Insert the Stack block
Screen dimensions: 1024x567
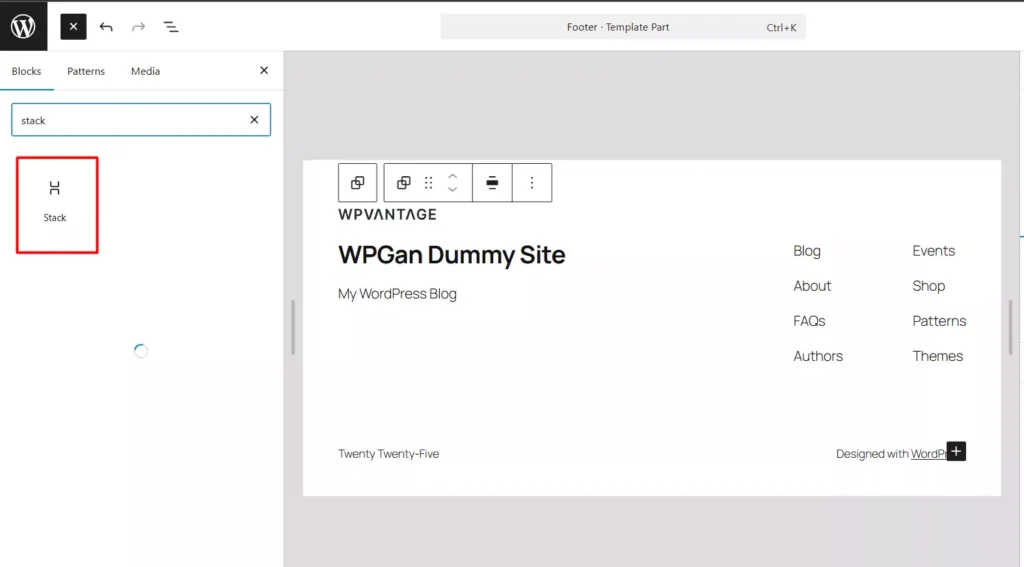click(57, 205)
